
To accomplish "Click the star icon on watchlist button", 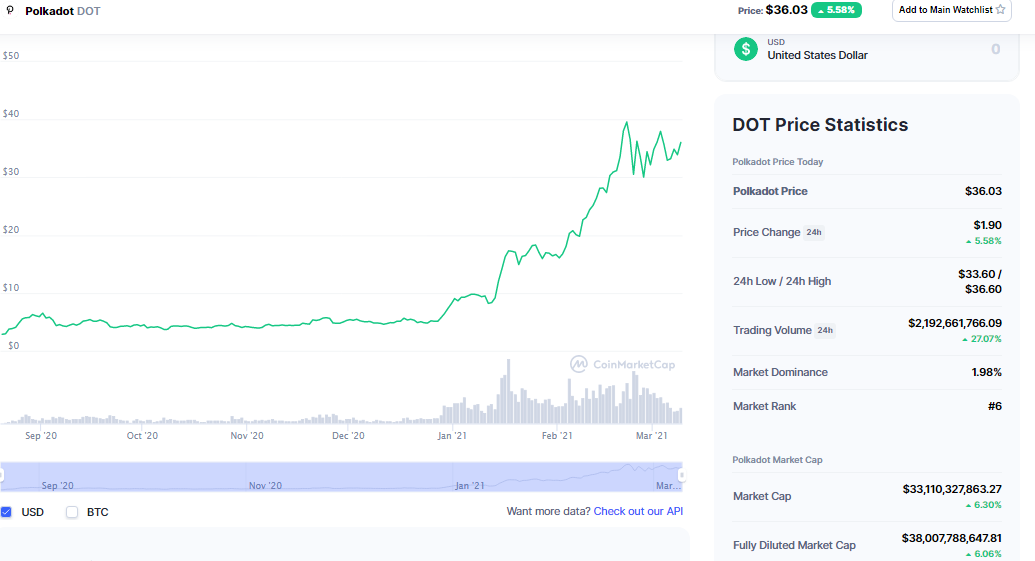I will pos(1001,10).
